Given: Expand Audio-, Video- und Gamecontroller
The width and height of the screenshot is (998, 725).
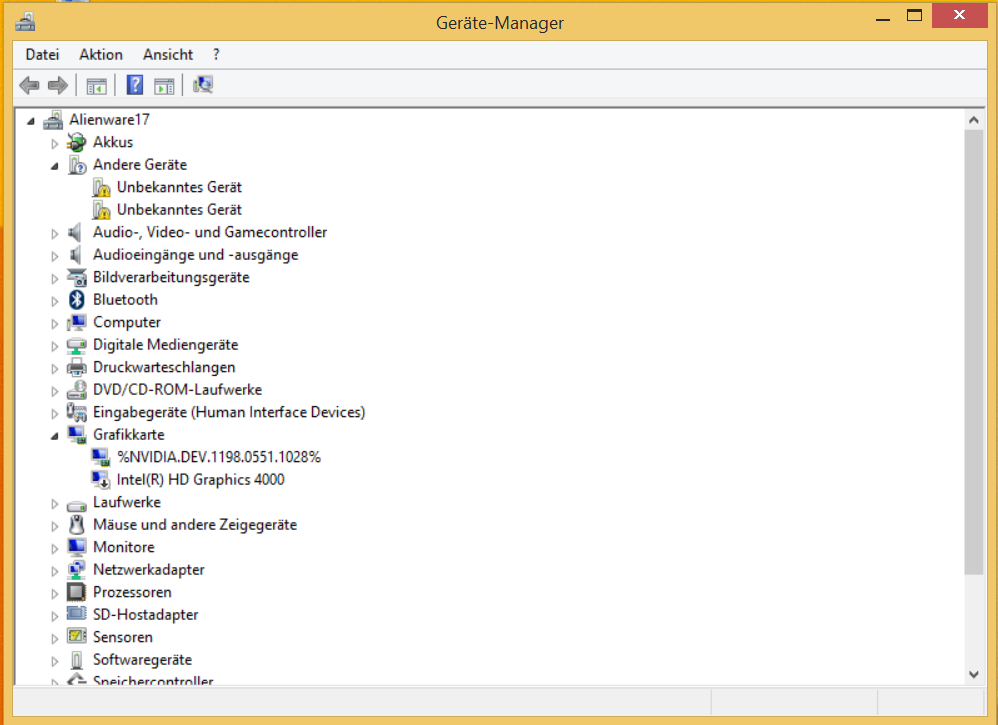Looking at the screenshot, I should point(55,234).
